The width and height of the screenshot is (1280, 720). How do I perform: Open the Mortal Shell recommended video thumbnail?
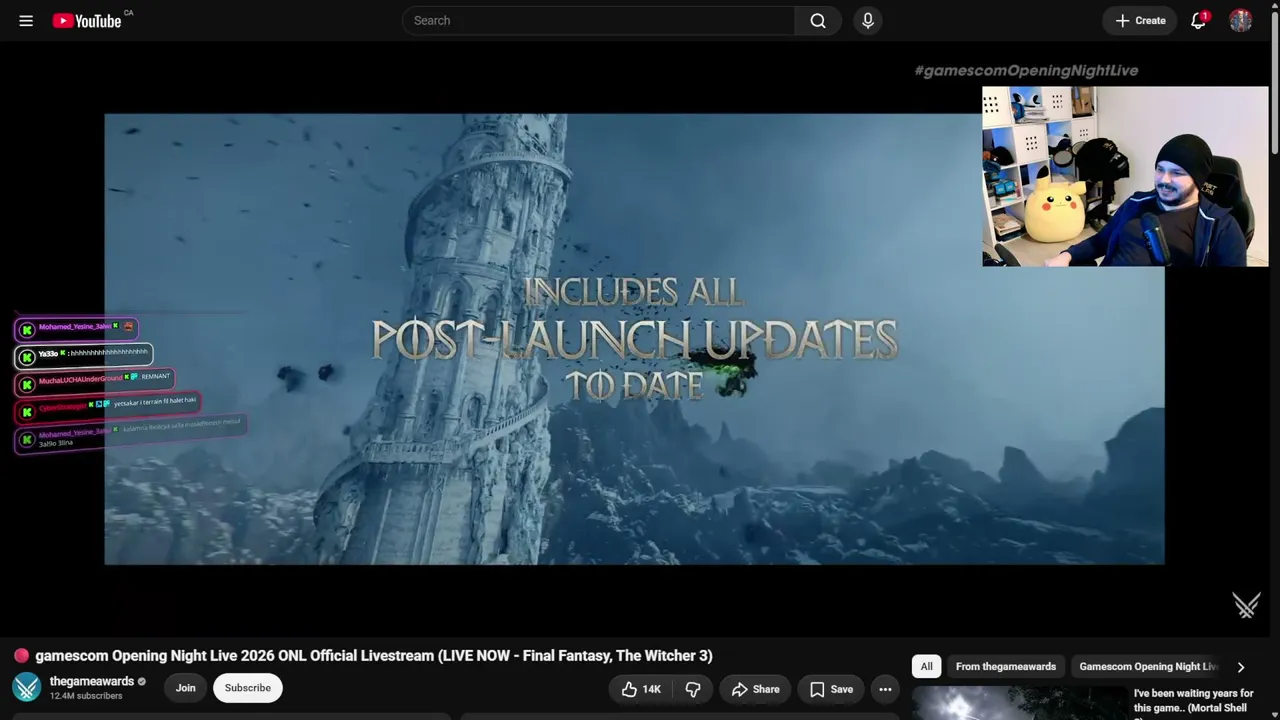[1019, 703]
